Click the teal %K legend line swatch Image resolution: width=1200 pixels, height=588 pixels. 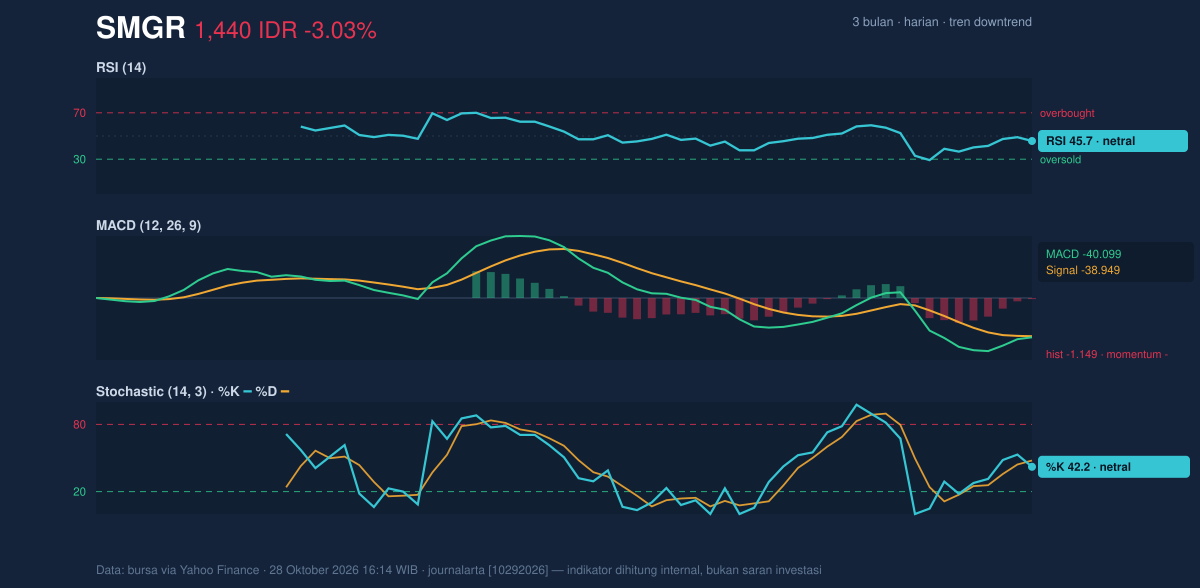248,392
